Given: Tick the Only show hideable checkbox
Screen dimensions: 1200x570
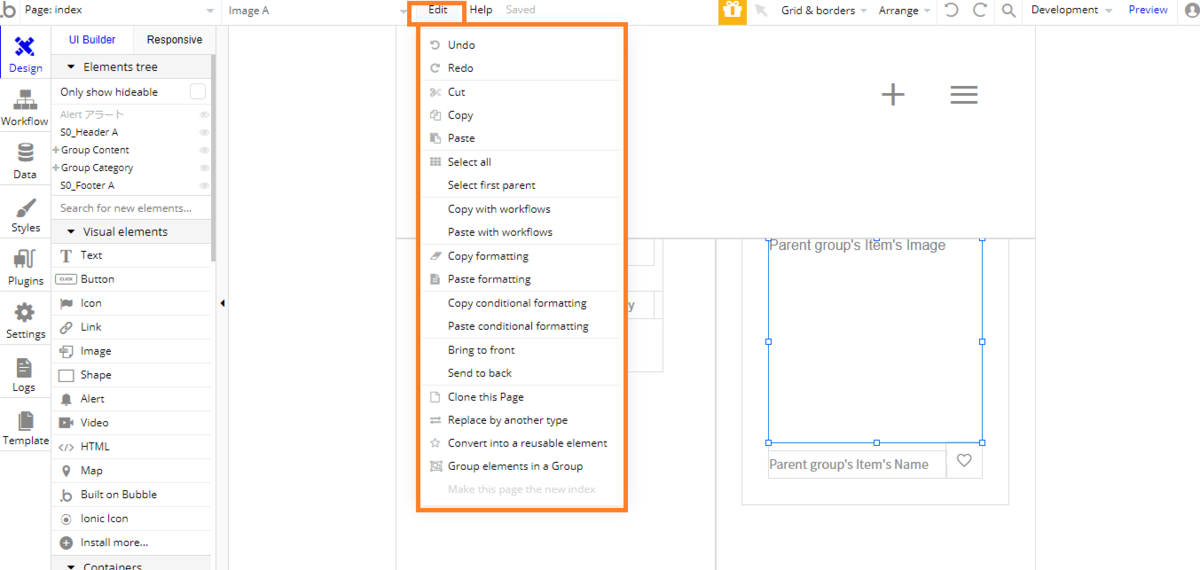Looking at the screenshot, I should pos(198,92).
